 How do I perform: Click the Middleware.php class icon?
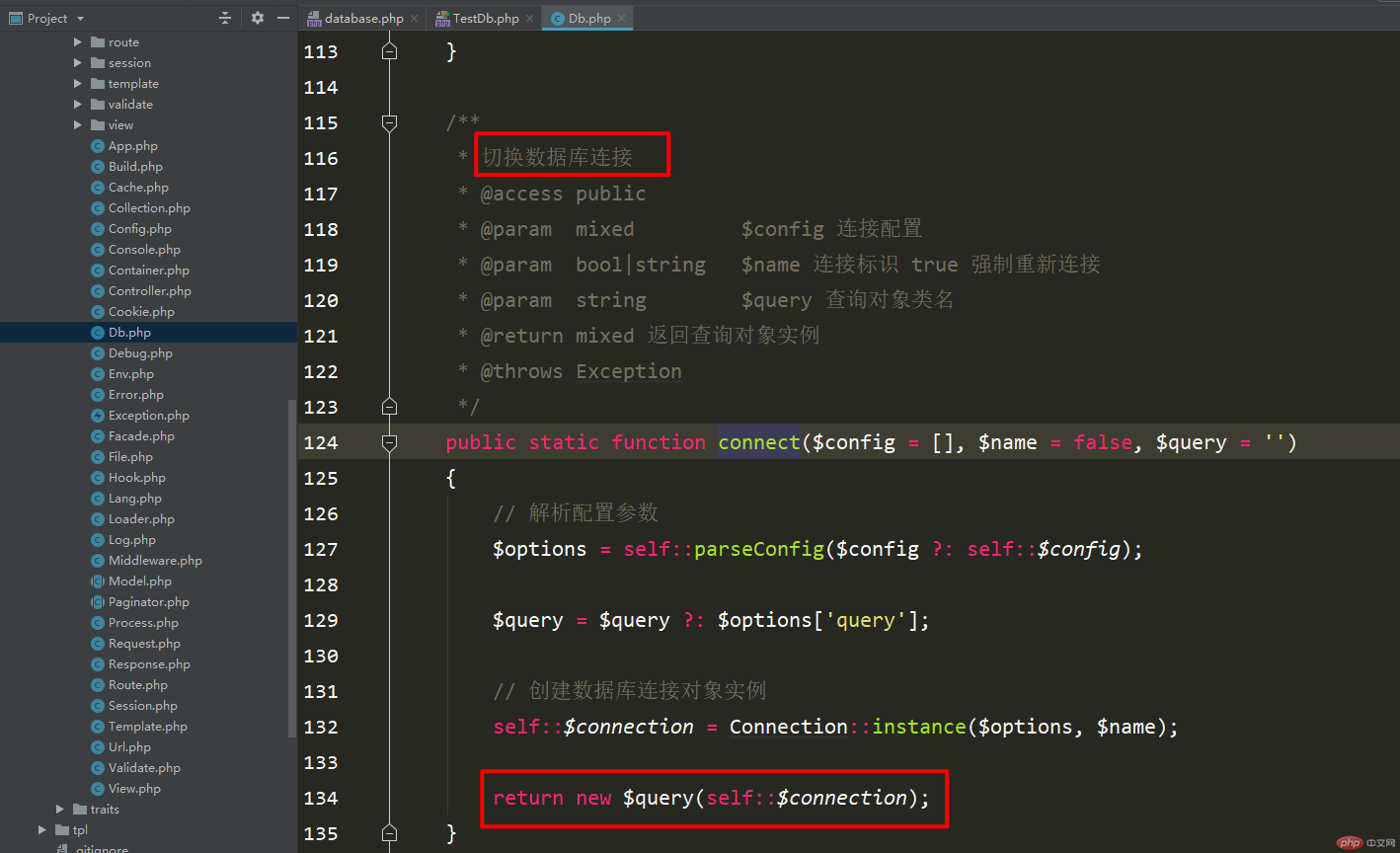point(98,561)
